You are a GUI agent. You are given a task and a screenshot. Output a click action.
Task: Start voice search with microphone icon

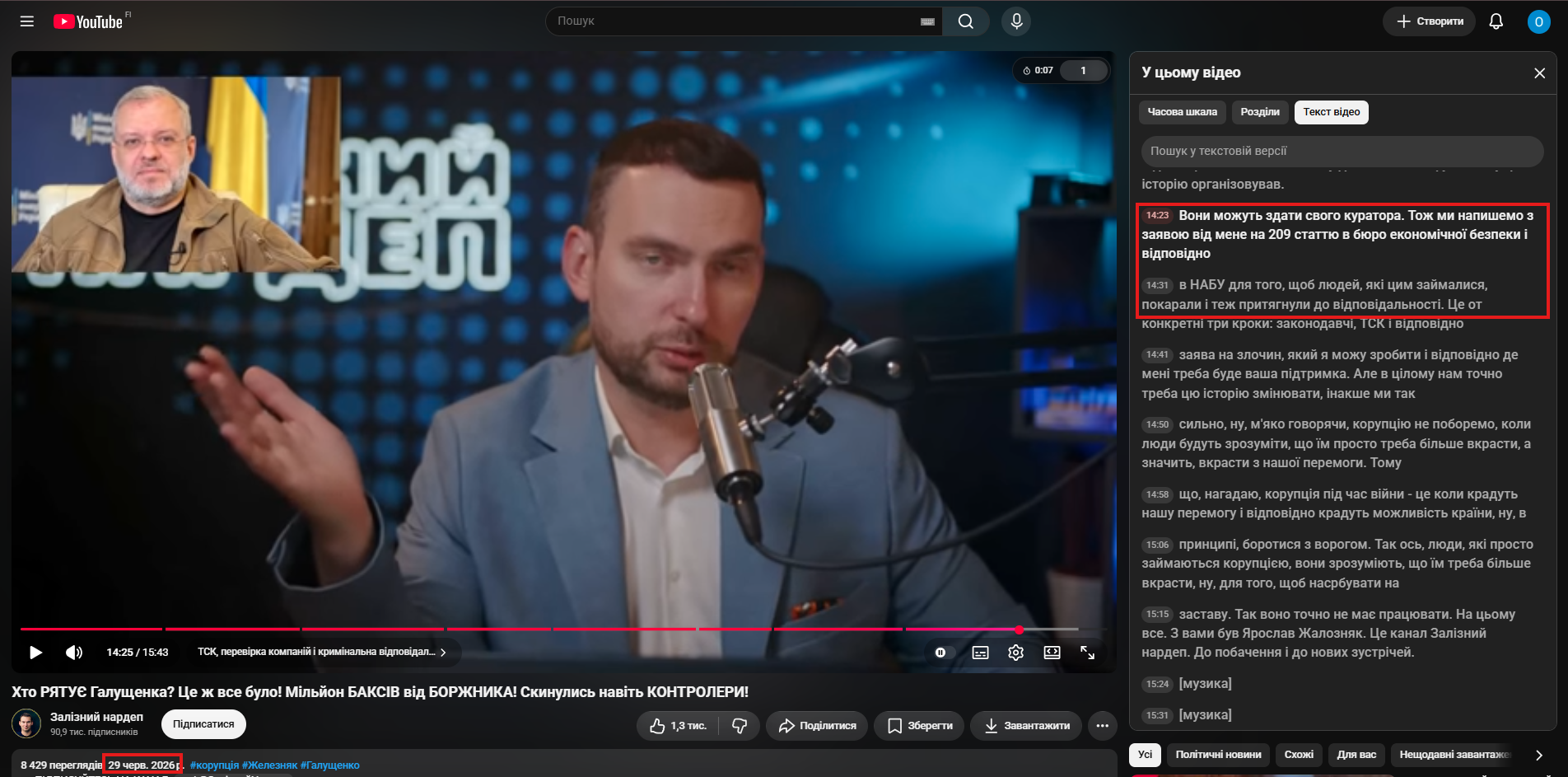coord(1016,21)
